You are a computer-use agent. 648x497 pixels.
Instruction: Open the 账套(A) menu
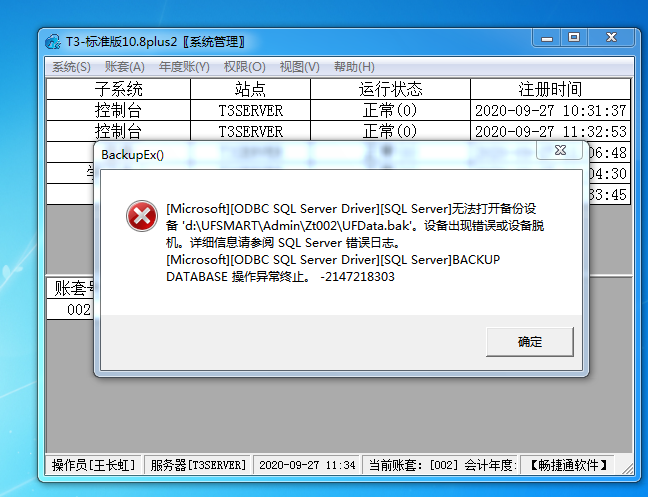124,67
